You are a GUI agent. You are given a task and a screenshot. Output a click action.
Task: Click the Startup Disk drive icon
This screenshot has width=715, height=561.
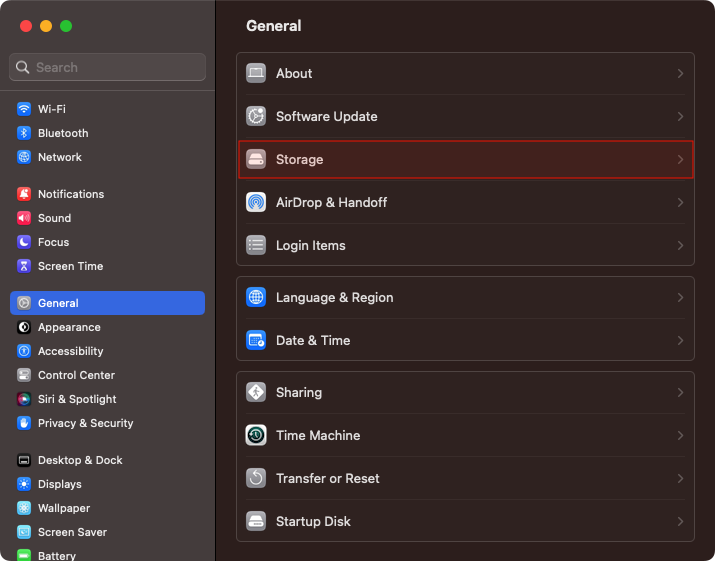point(256,521)
